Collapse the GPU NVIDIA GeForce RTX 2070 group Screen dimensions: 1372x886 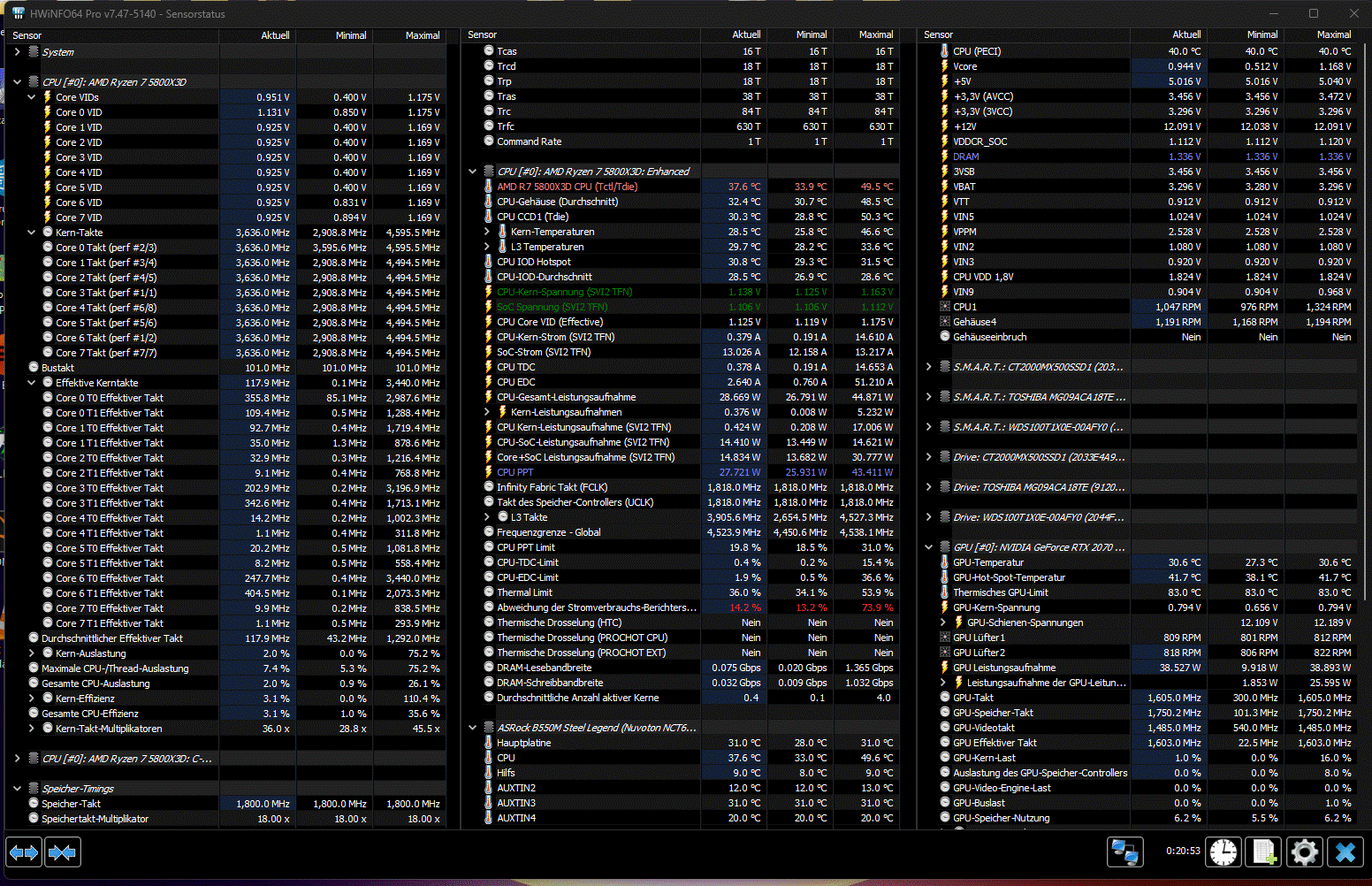928,547
